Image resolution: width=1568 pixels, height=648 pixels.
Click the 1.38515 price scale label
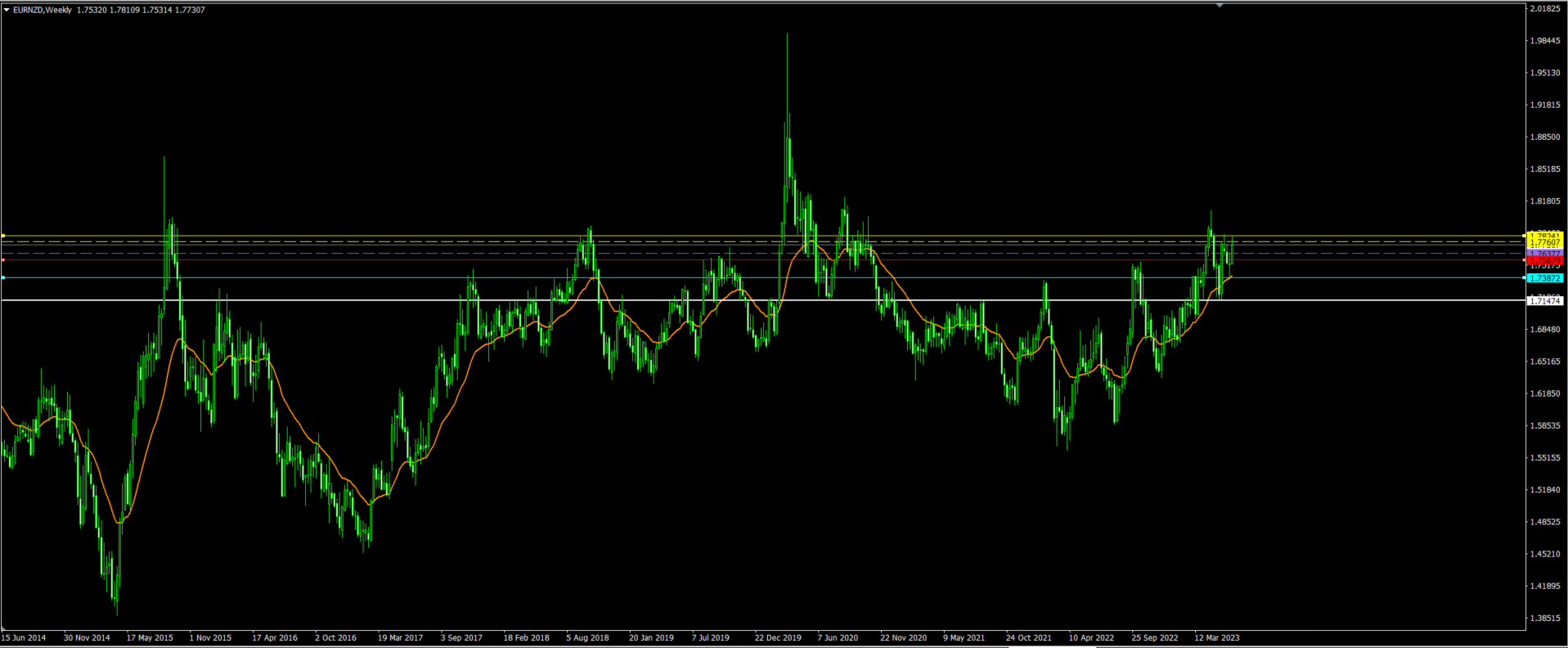pos(1544,619)
